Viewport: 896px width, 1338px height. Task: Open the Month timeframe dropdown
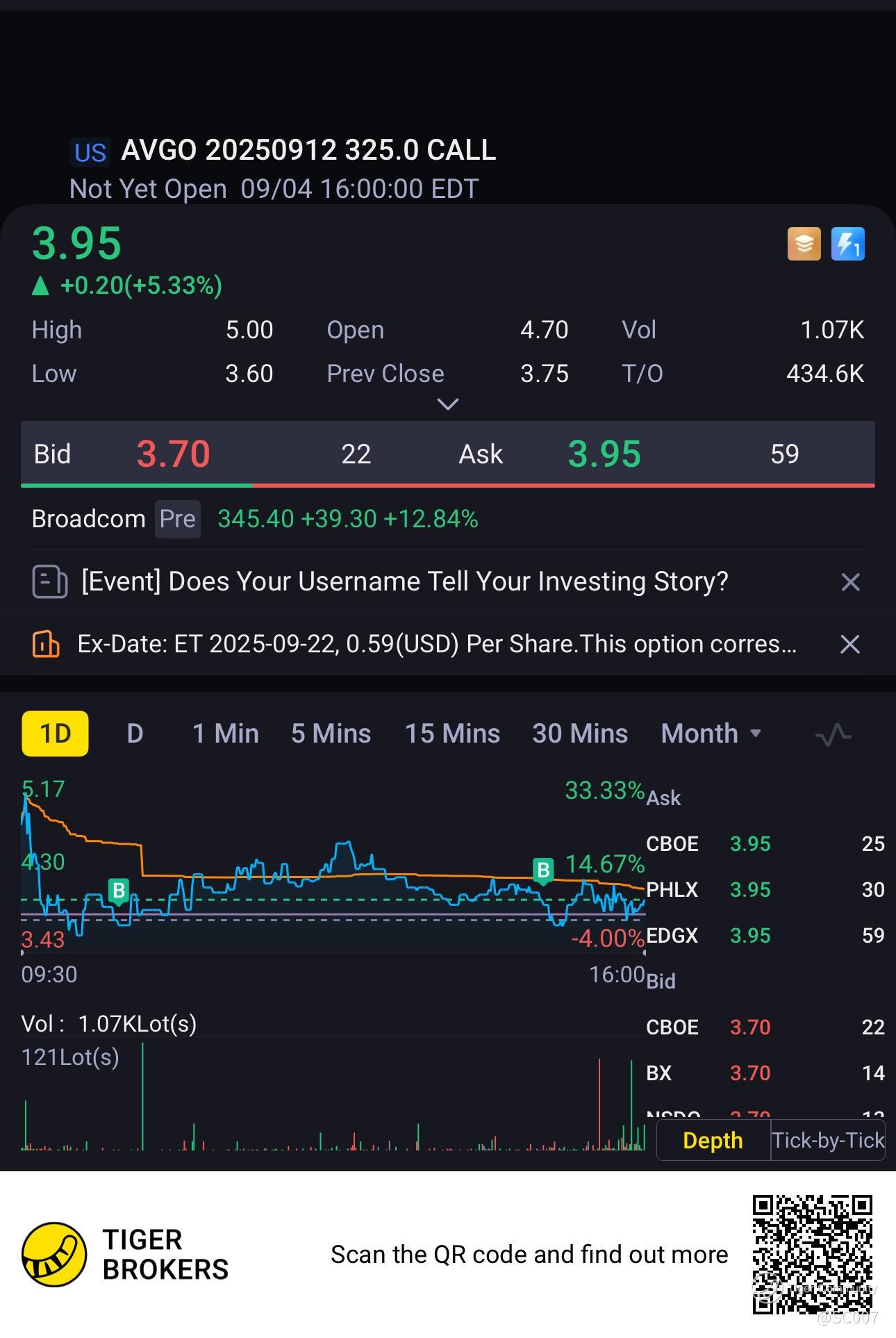coord(712,734)
